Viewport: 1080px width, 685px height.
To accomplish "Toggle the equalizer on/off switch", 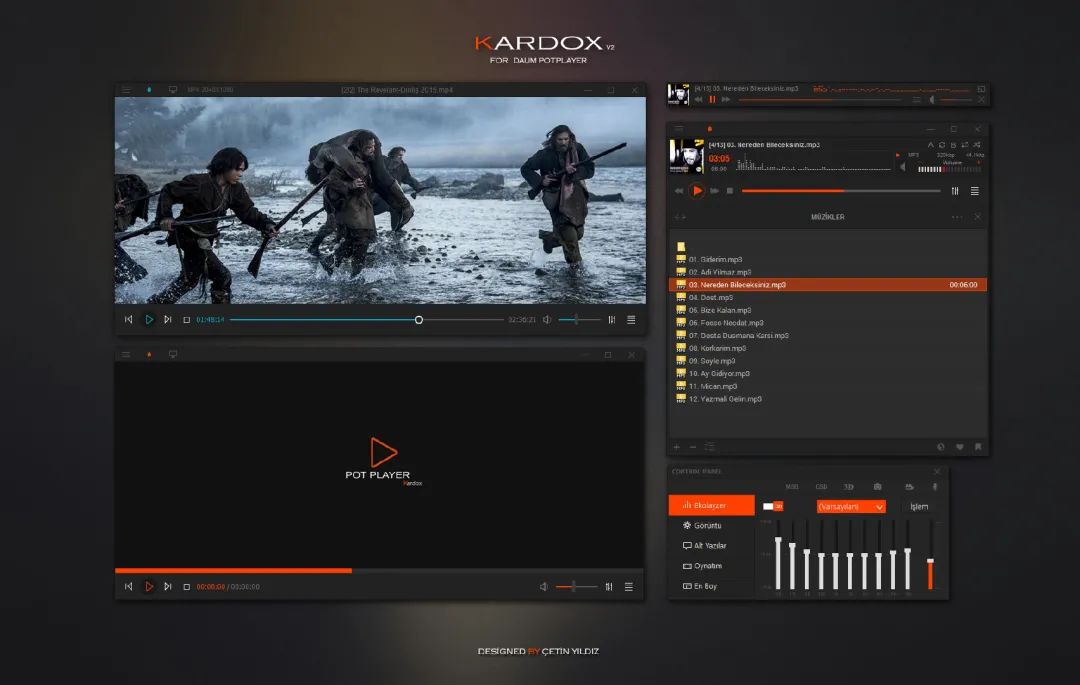I will [773, 507].
